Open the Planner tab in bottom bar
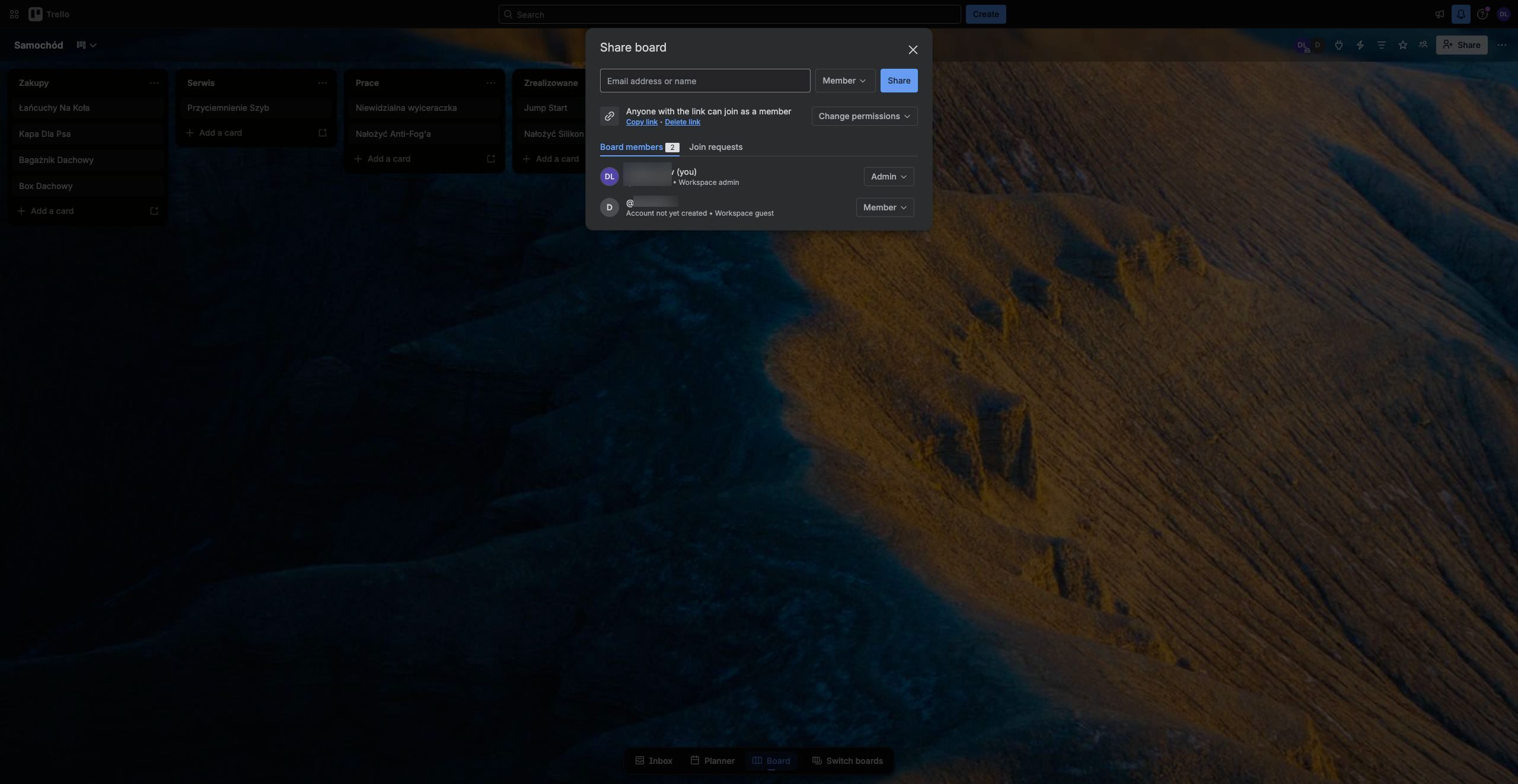Viewport: 1518px width, 784px height. pyautogui.click(x=713, y=761)
